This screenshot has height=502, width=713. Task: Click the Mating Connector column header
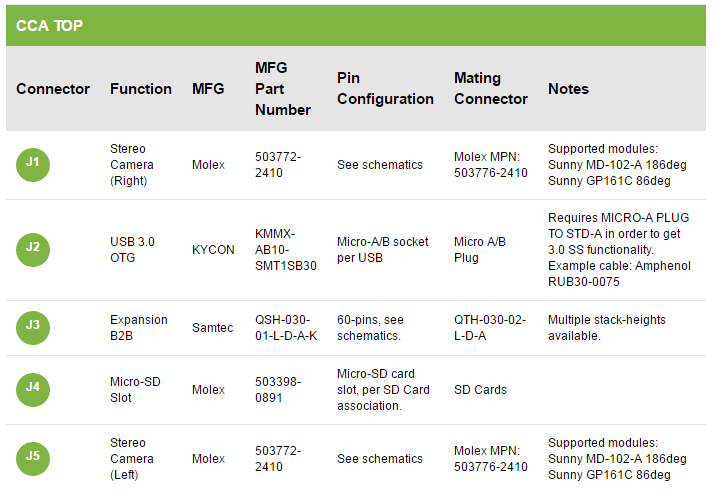[490, 89]
